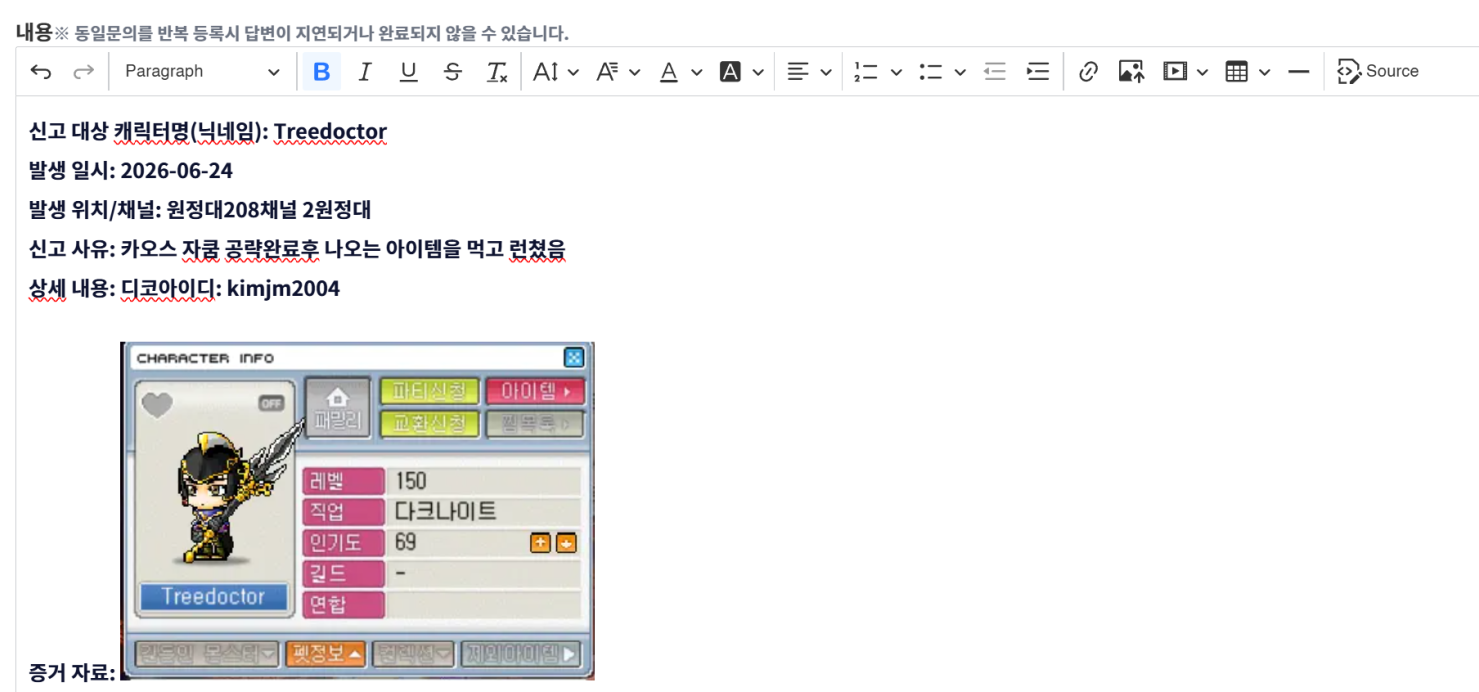Undo the last edit

[41, 71]
